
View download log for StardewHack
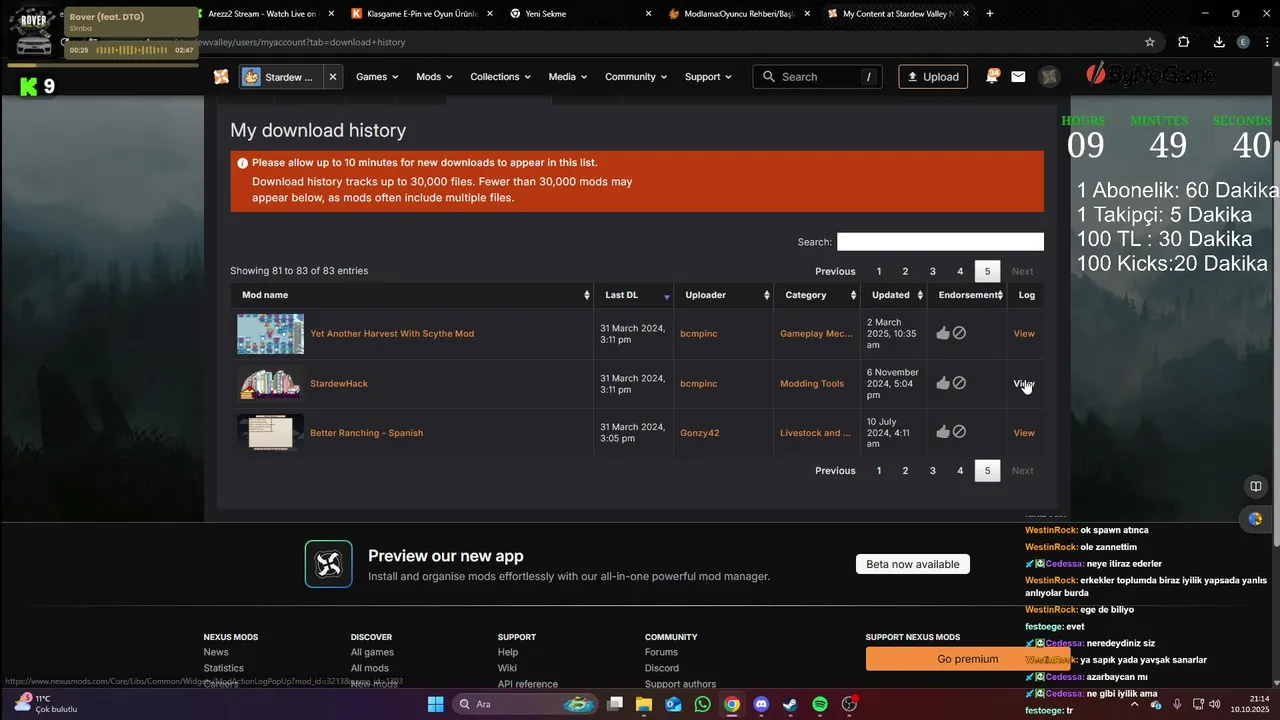[1024, 383]
